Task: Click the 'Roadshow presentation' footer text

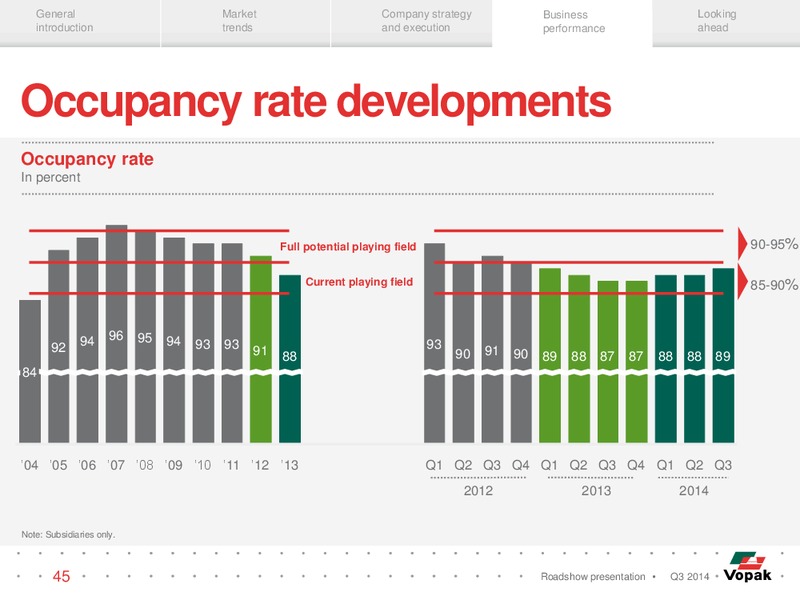Action: pos(593,577)
